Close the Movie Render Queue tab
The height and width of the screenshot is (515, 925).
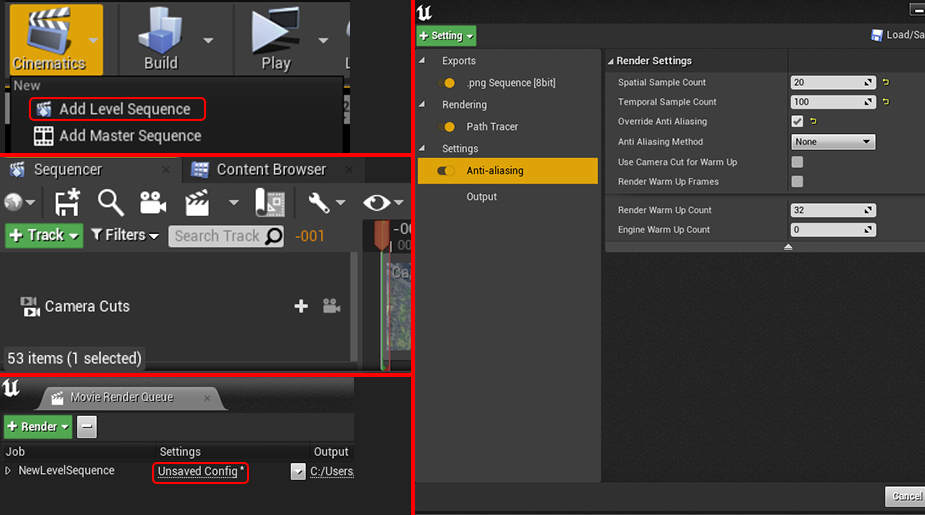coord(207,398)
